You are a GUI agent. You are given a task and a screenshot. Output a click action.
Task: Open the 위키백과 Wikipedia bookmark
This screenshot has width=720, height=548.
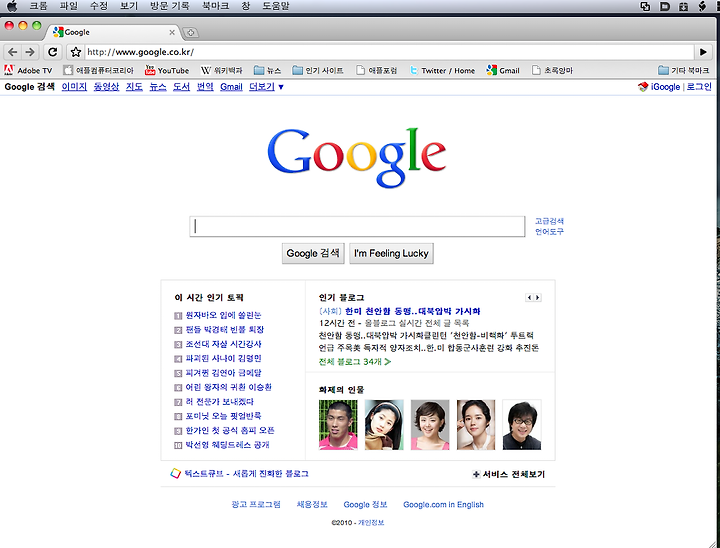point(221,70)
